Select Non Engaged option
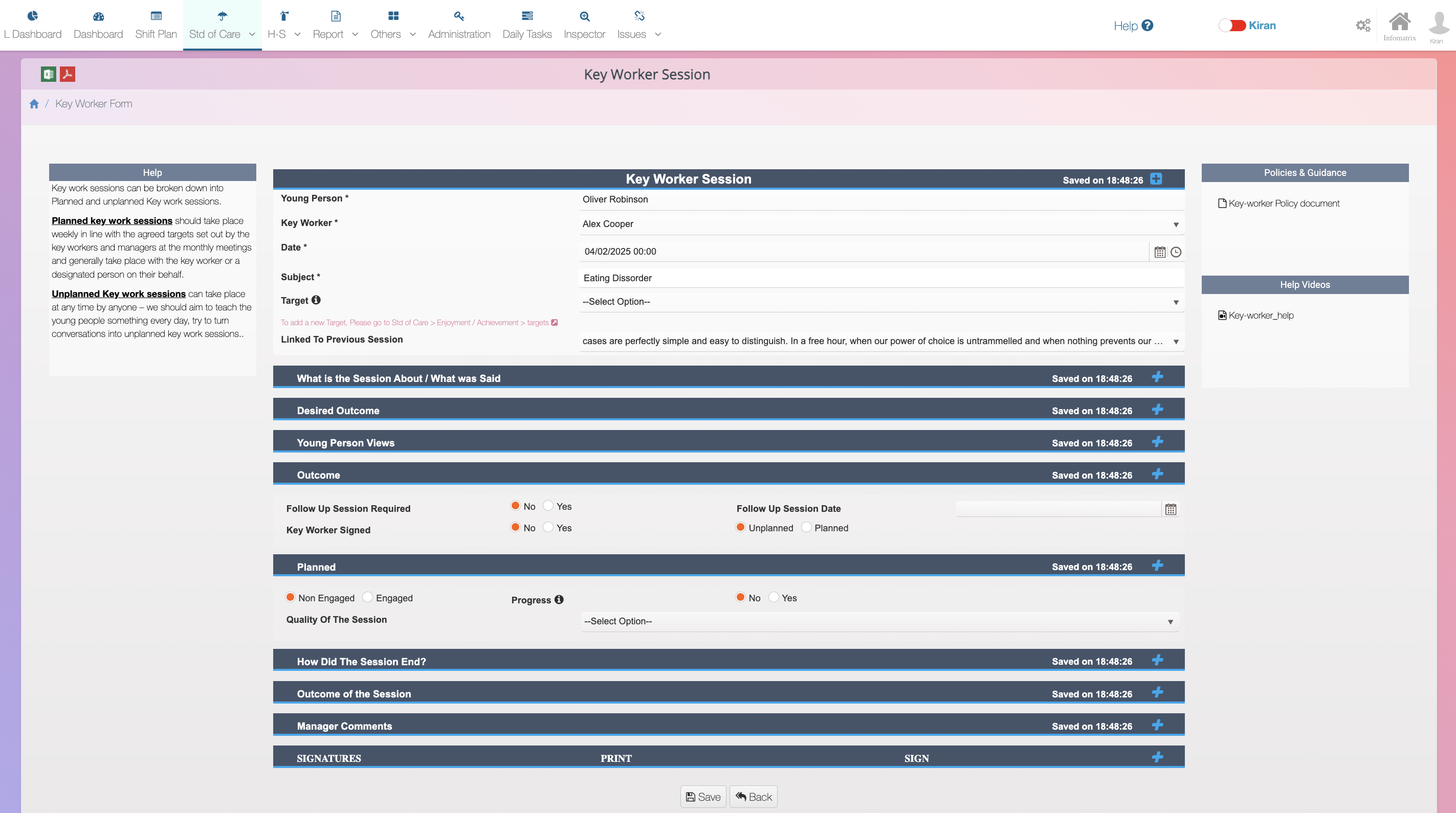Screen dimensions: 1456x813 [290, 597]
